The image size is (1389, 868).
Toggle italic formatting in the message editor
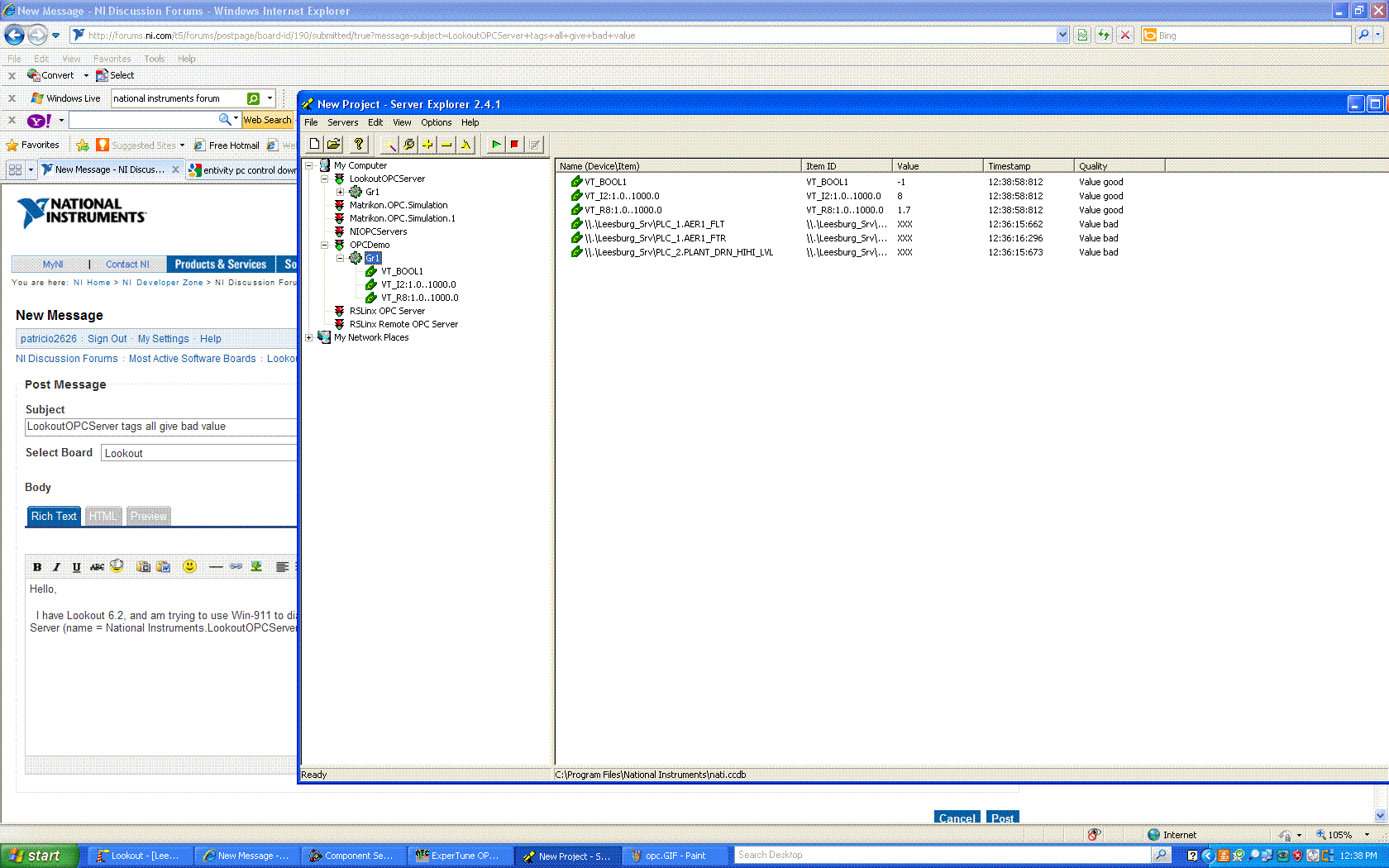click(x=56, y=567)
